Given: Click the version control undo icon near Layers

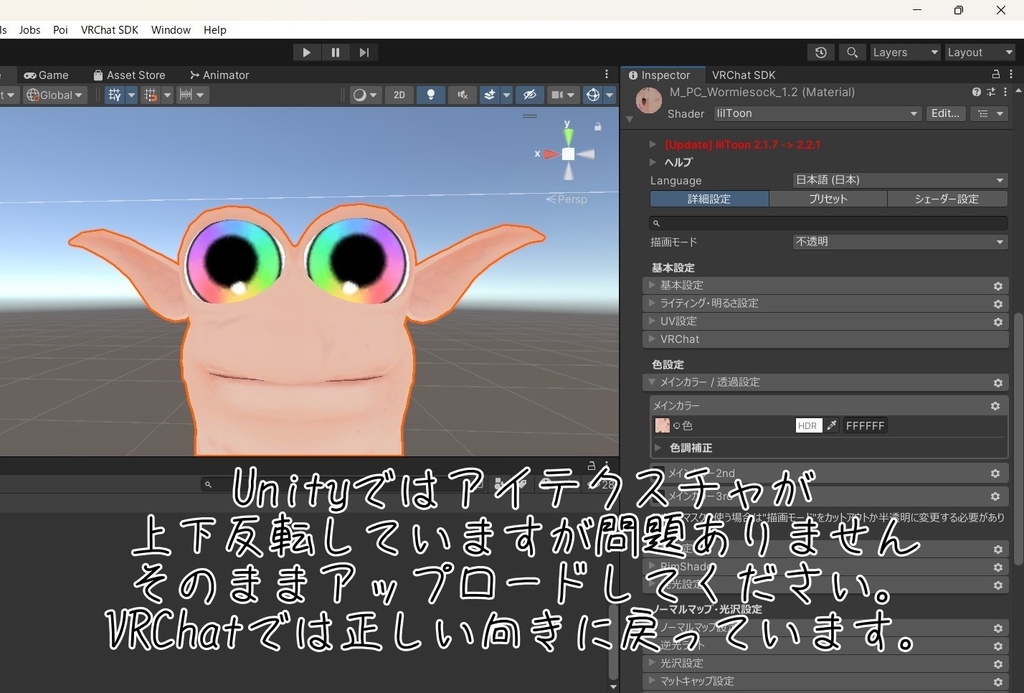Looking at the screenshot, I should (x=820, y=52).
